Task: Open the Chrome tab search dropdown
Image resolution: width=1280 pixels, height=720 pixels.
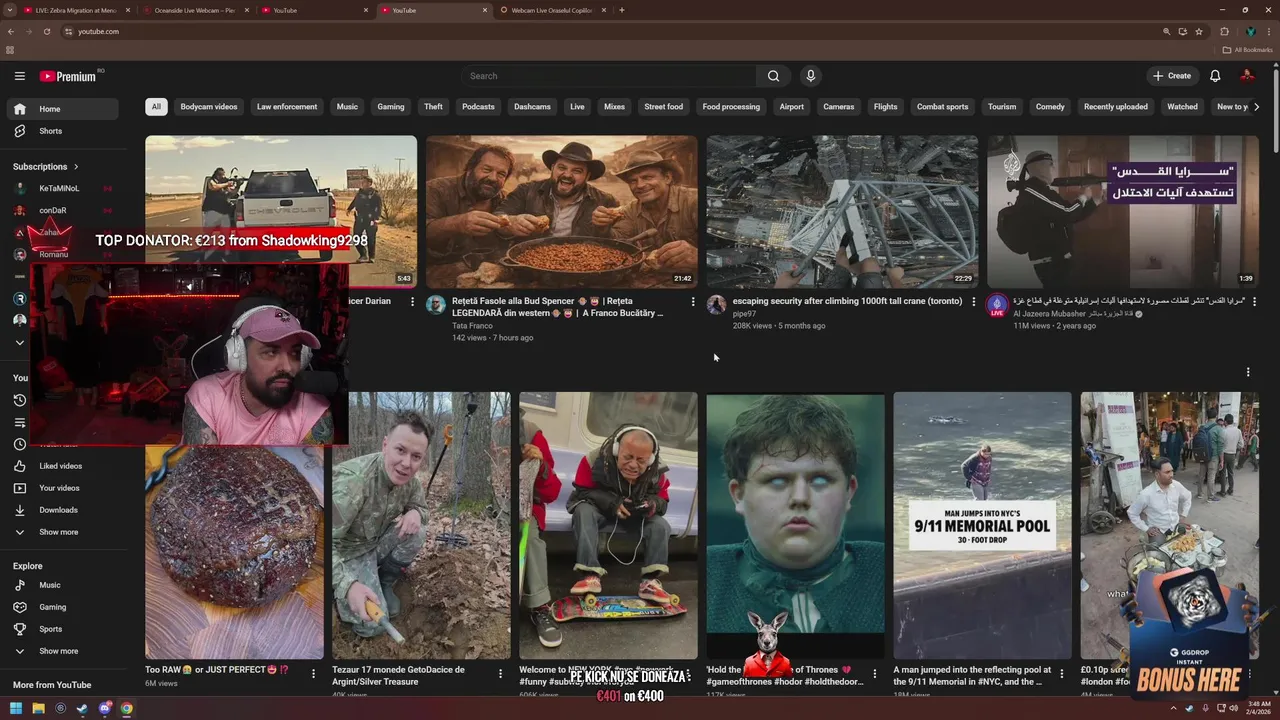Action: click(x=12, y=10)
